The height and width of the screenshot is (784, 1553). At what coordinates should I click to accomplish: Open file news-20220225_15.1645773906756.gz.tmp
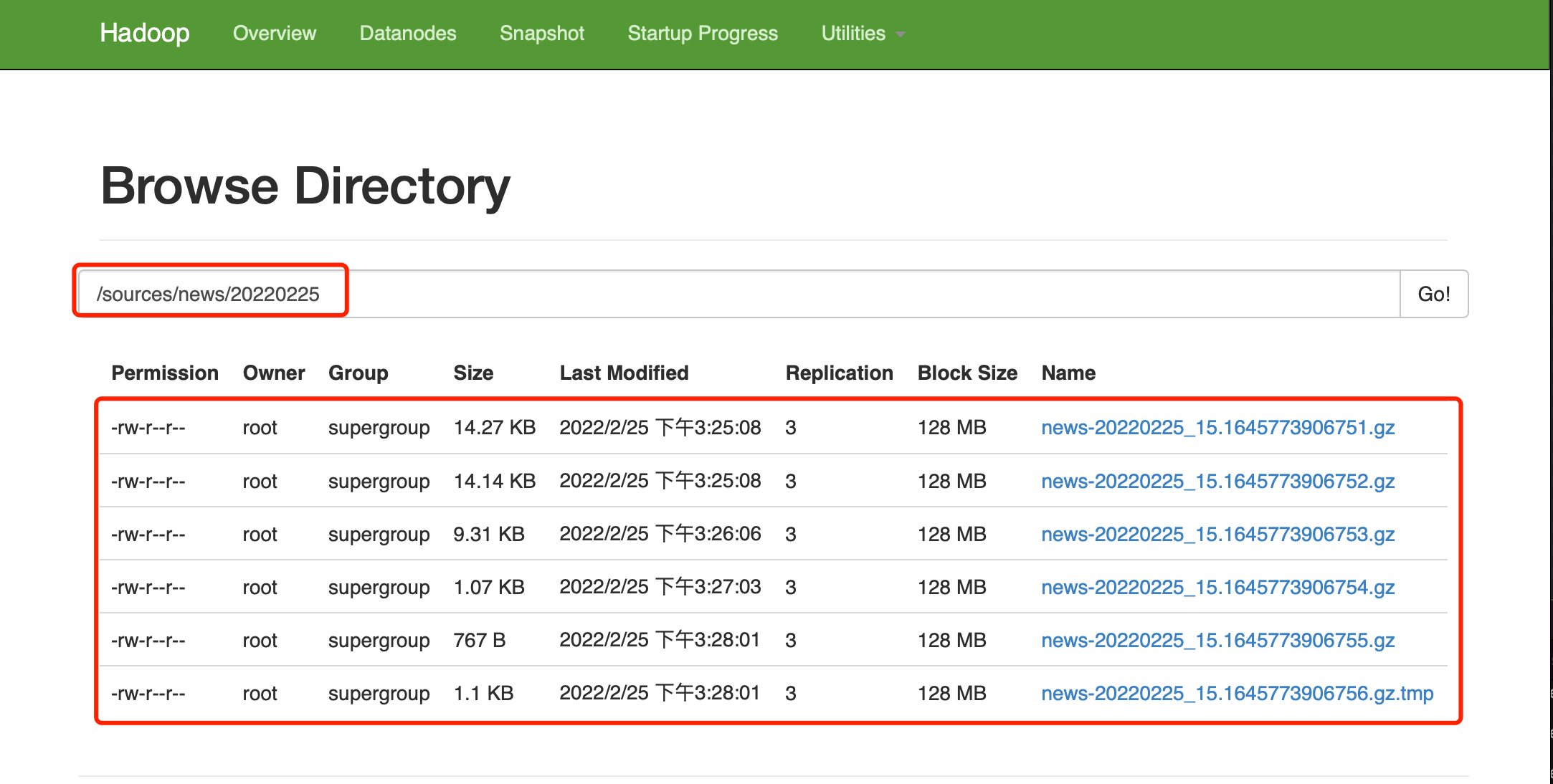pos(1238,693)
